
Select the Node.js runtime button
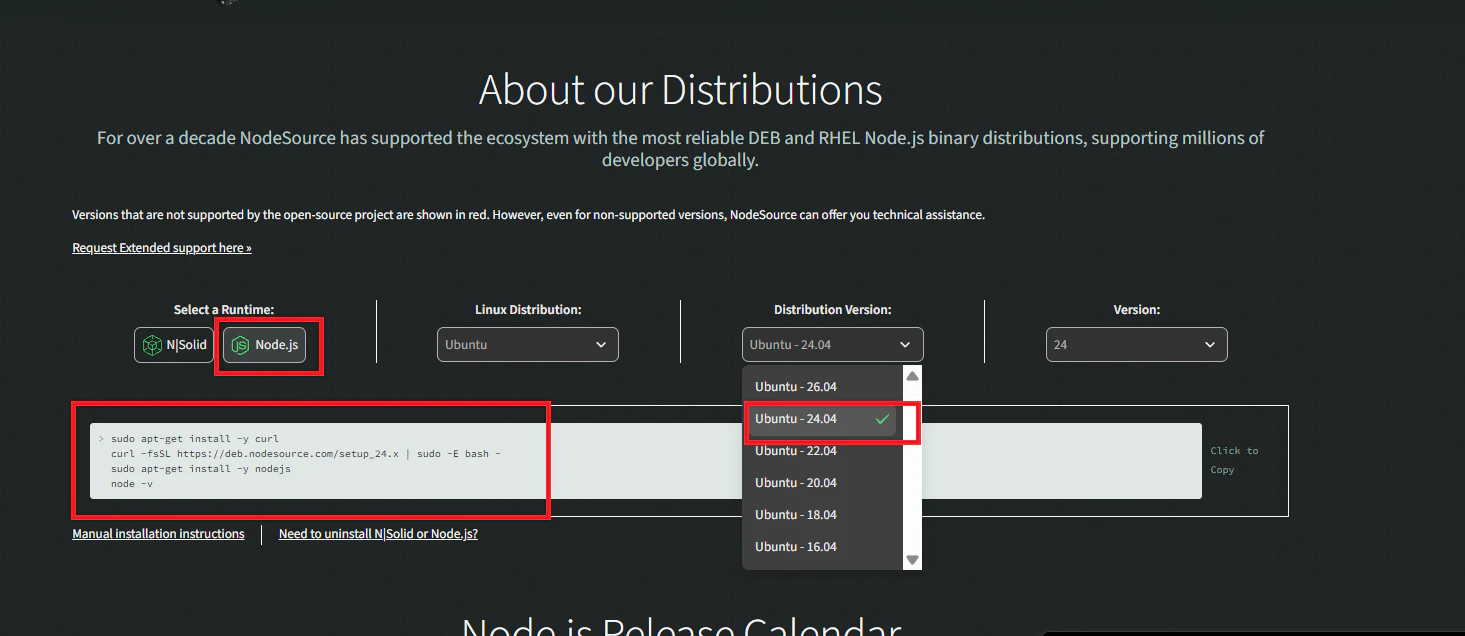point(264,345)
